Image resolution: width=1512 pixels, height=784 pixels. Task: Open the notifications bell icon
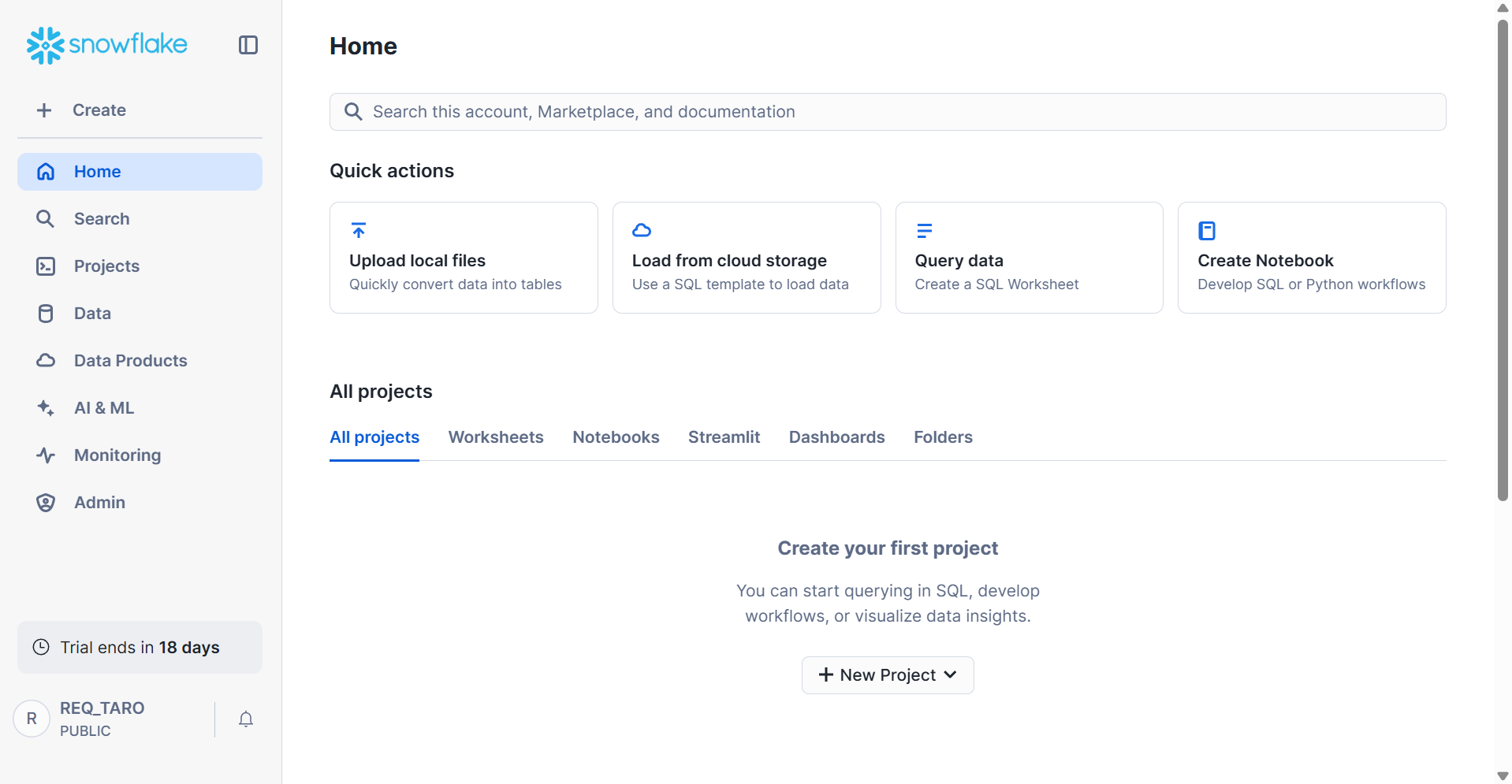click(x=246, y=719)
